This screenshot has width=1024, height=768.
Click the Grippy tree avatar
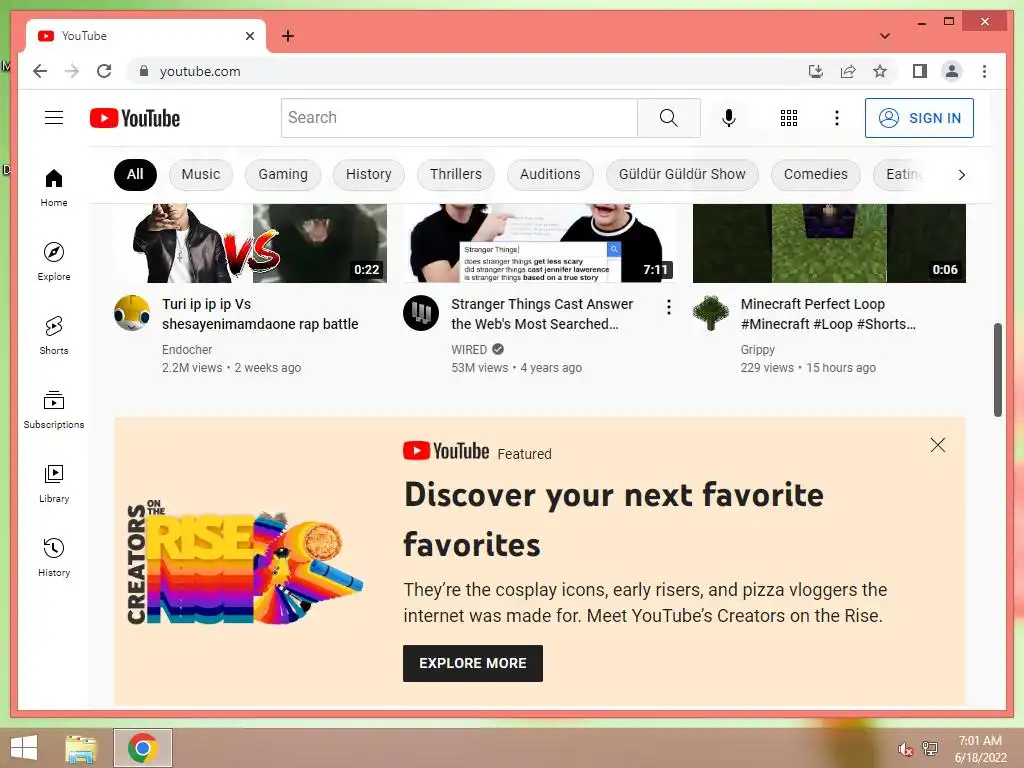coord(711,313)
